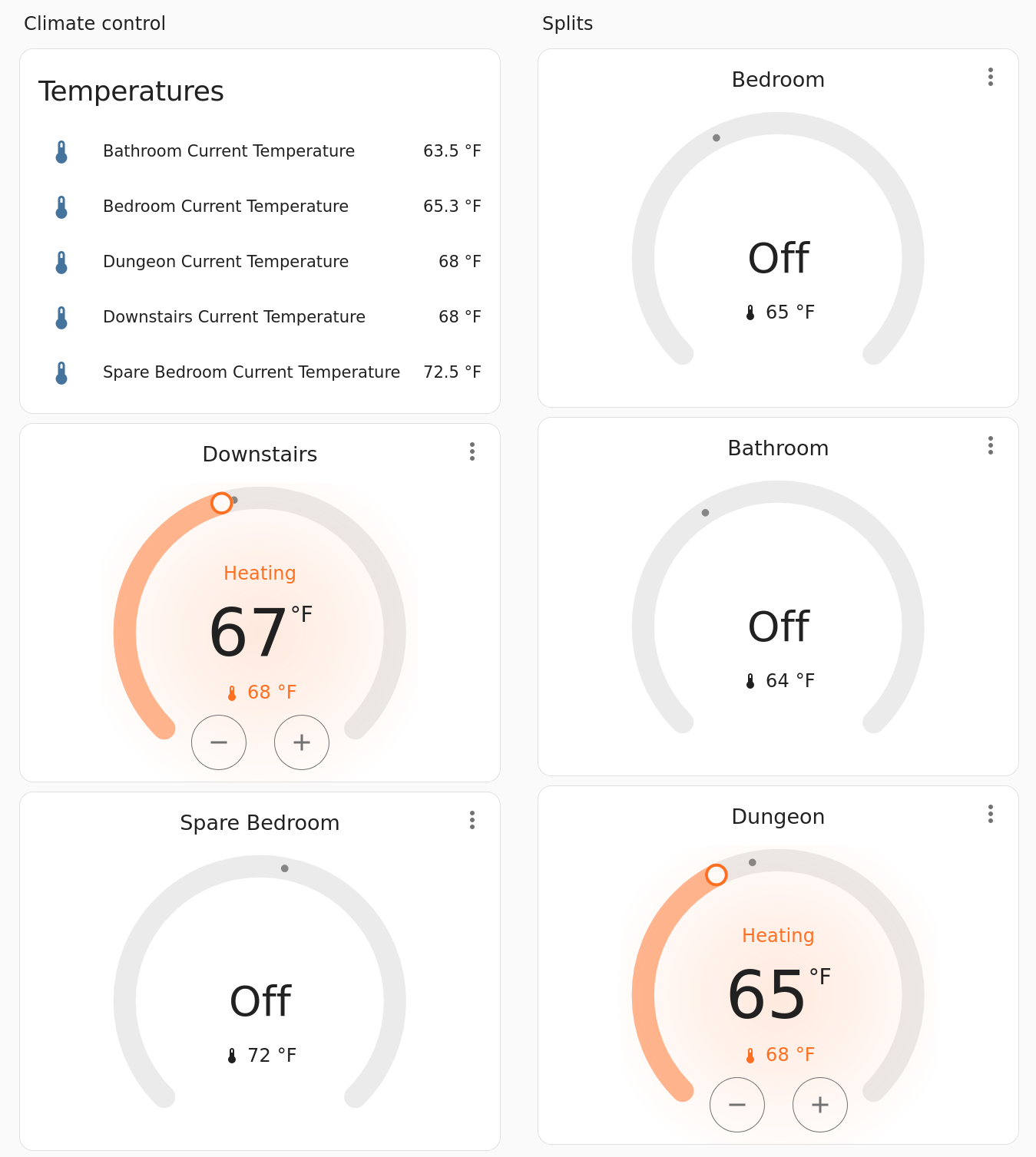Open the Downstairs card three-dot menu
Image resolution: width=1036 pixels, height=1157 pixels.
(472, 451)
